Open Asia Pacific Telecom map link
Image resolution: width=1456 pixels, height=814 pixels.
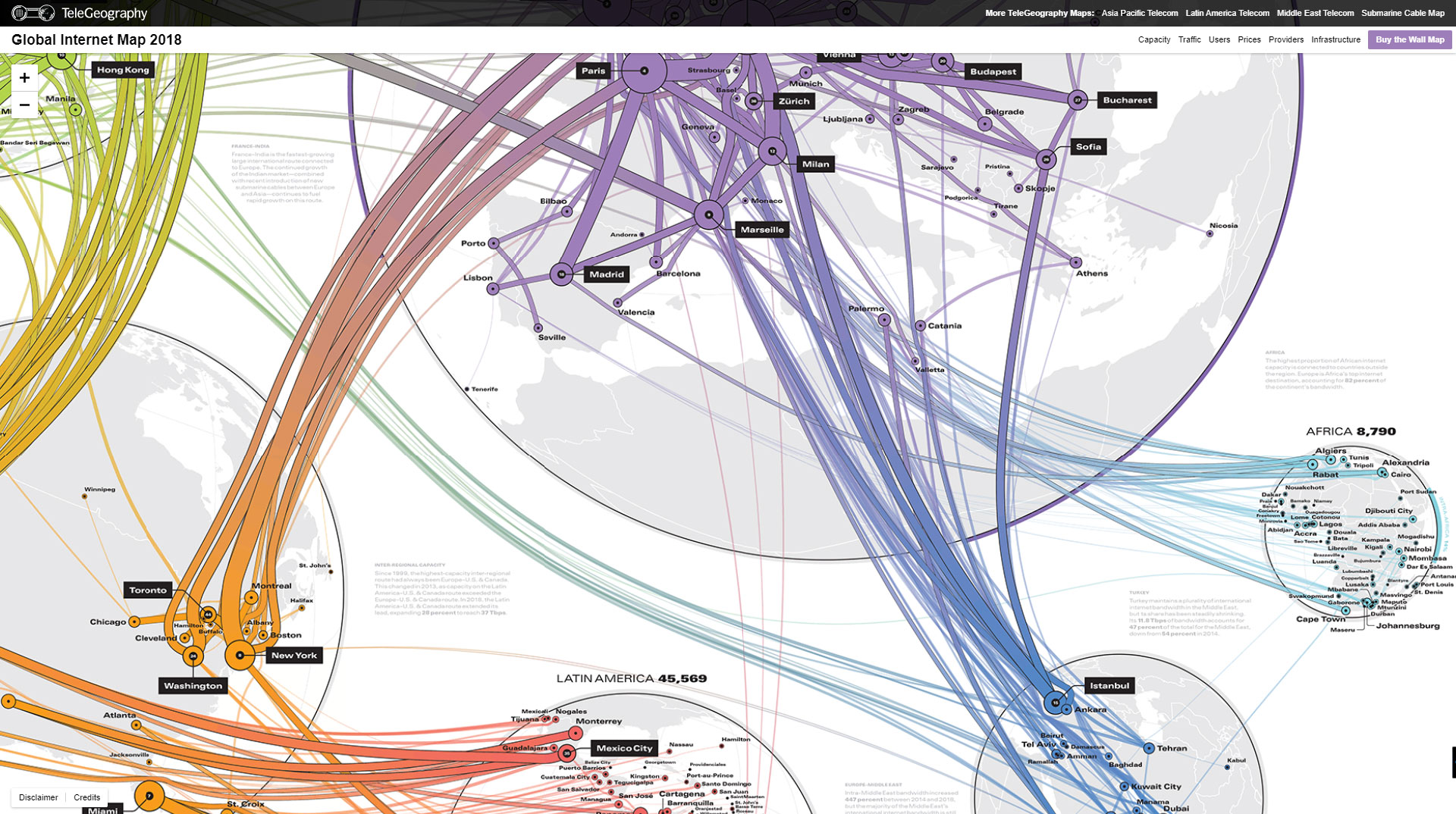[1139, 13]
